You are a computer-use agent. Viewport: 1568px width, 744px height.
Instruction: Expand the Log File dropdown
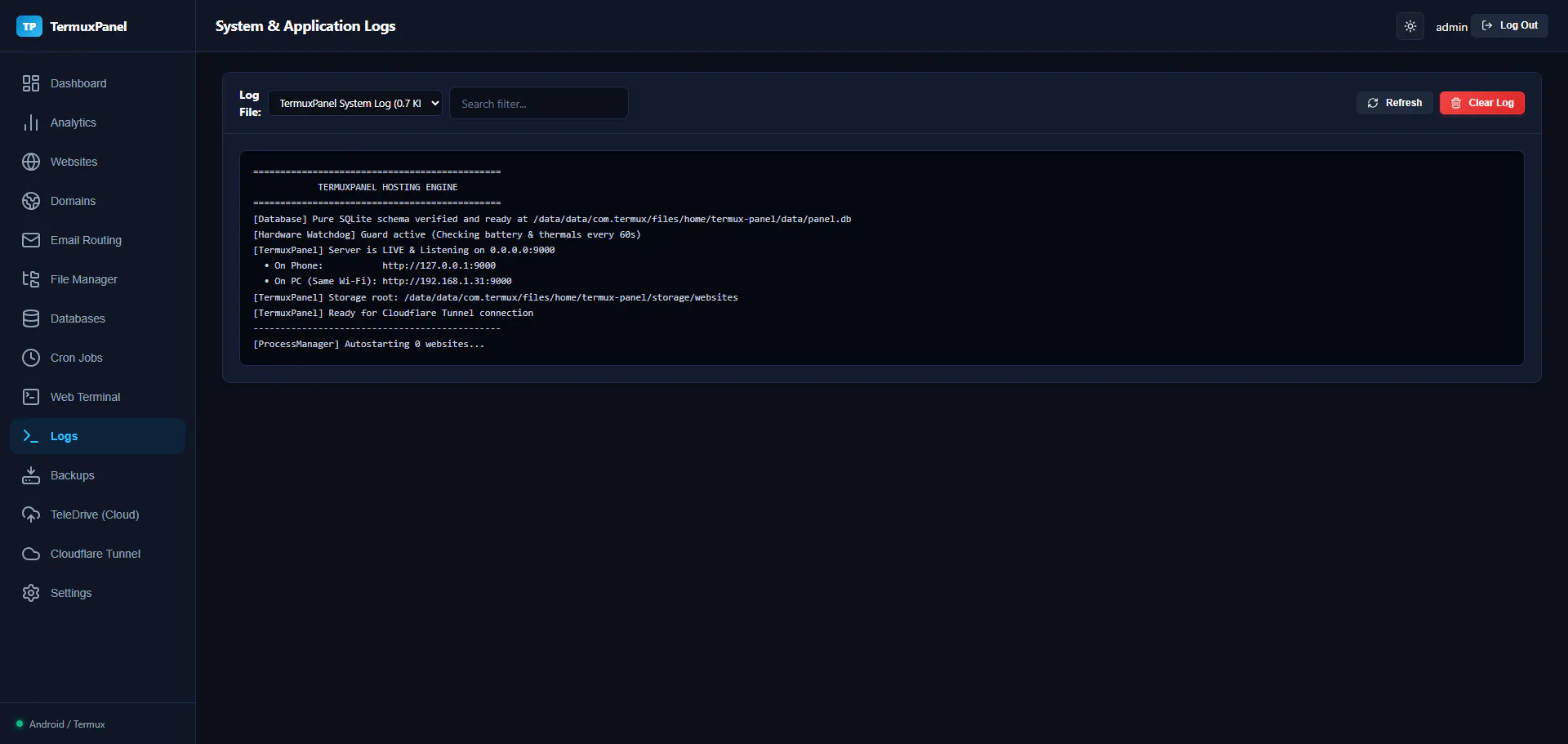[x=355, y=103]
